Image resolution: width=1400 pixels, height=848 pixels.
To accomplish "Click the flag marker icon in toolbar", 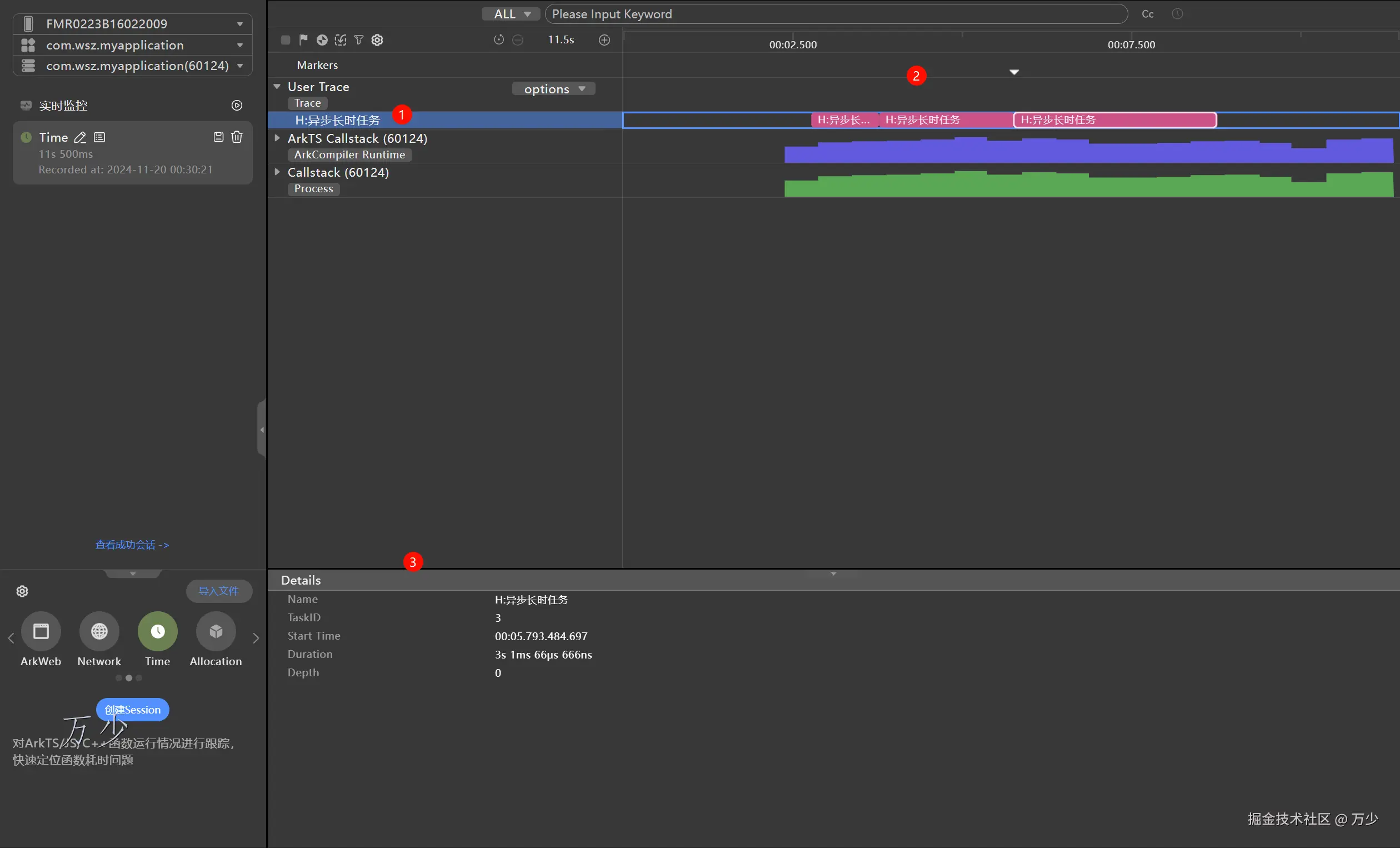I will tap(303, 40).
